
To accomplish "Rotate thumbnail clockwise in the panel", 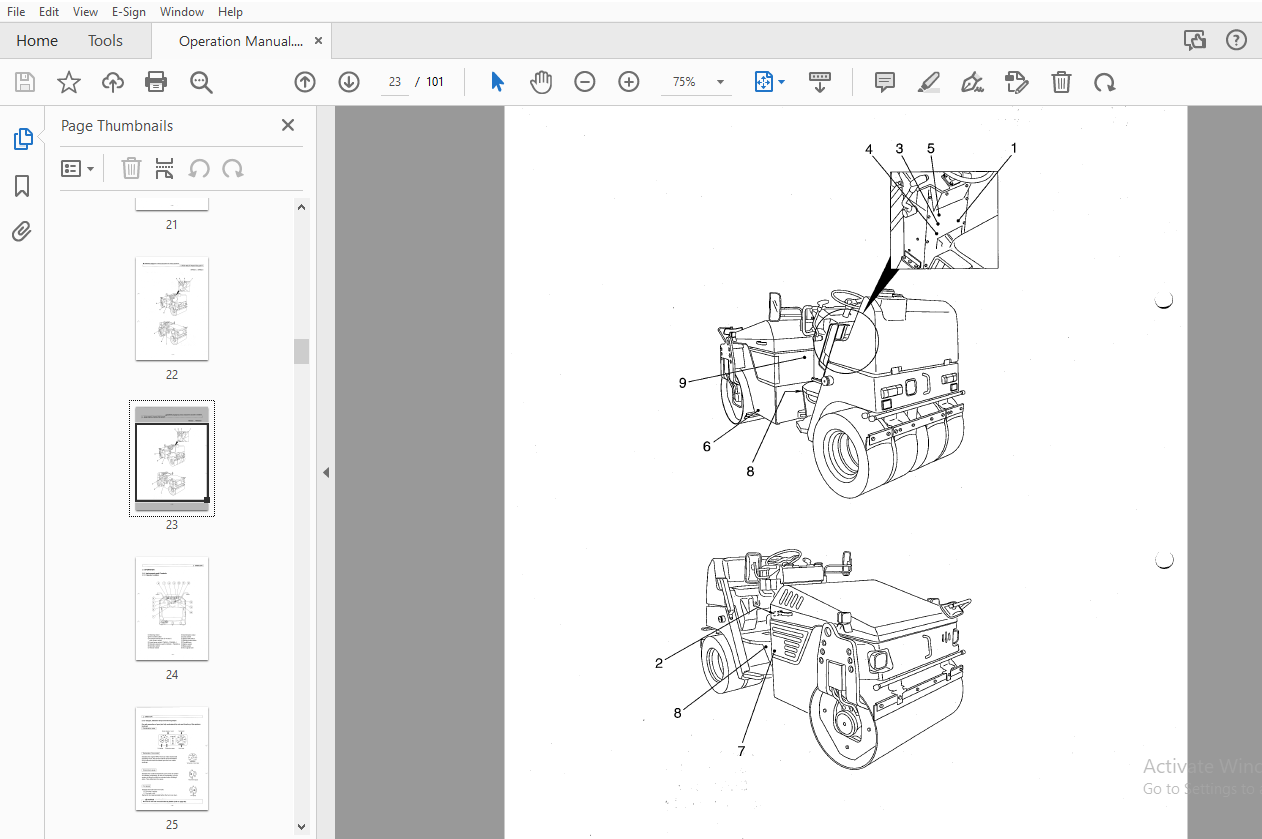I will tap(233, 168).
